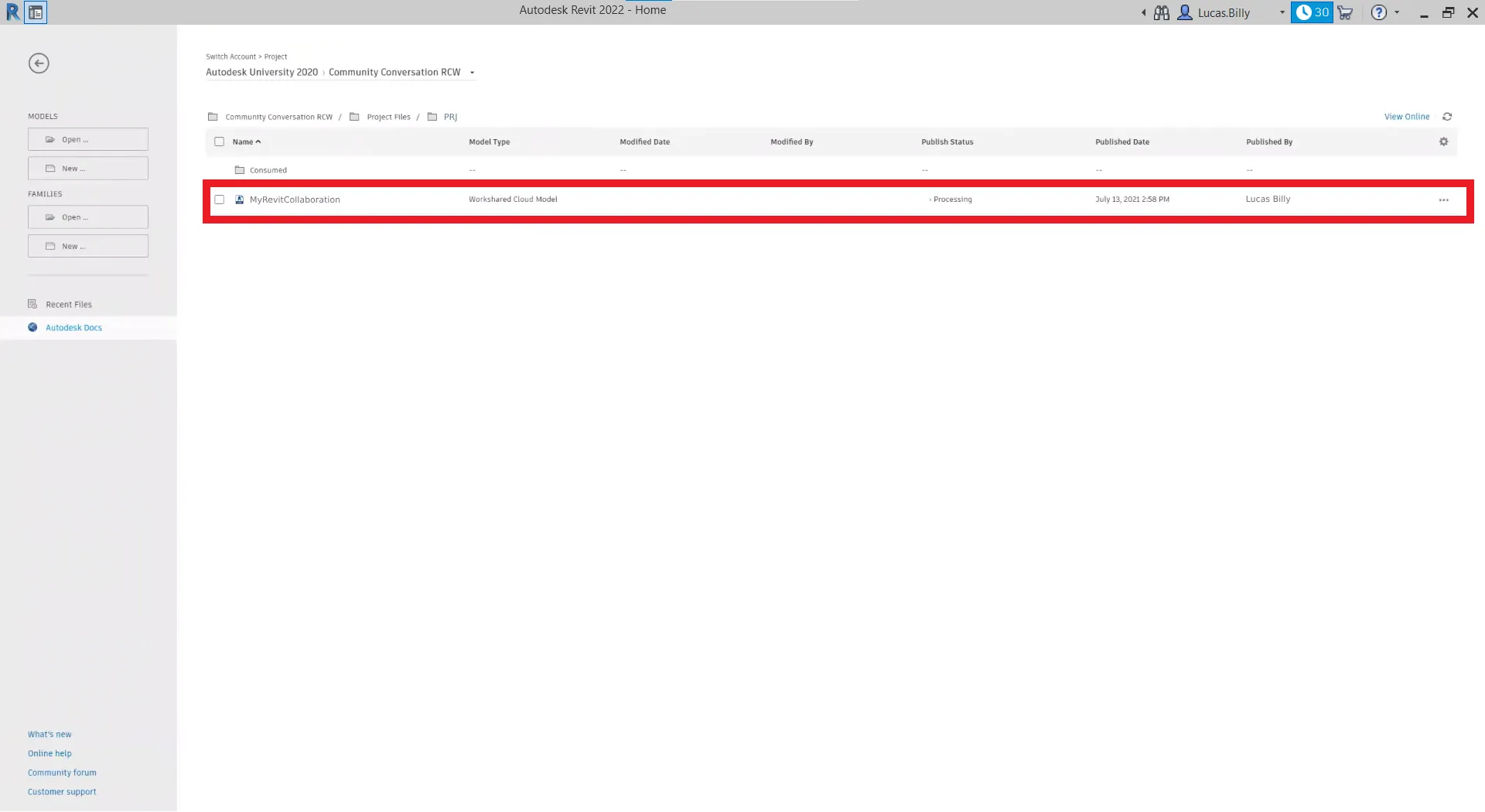Navigate to Project Files folder breadcrumb
The height and width of the screenshot is (812, 1485).
pyautogui.click(x=388, y=117)
